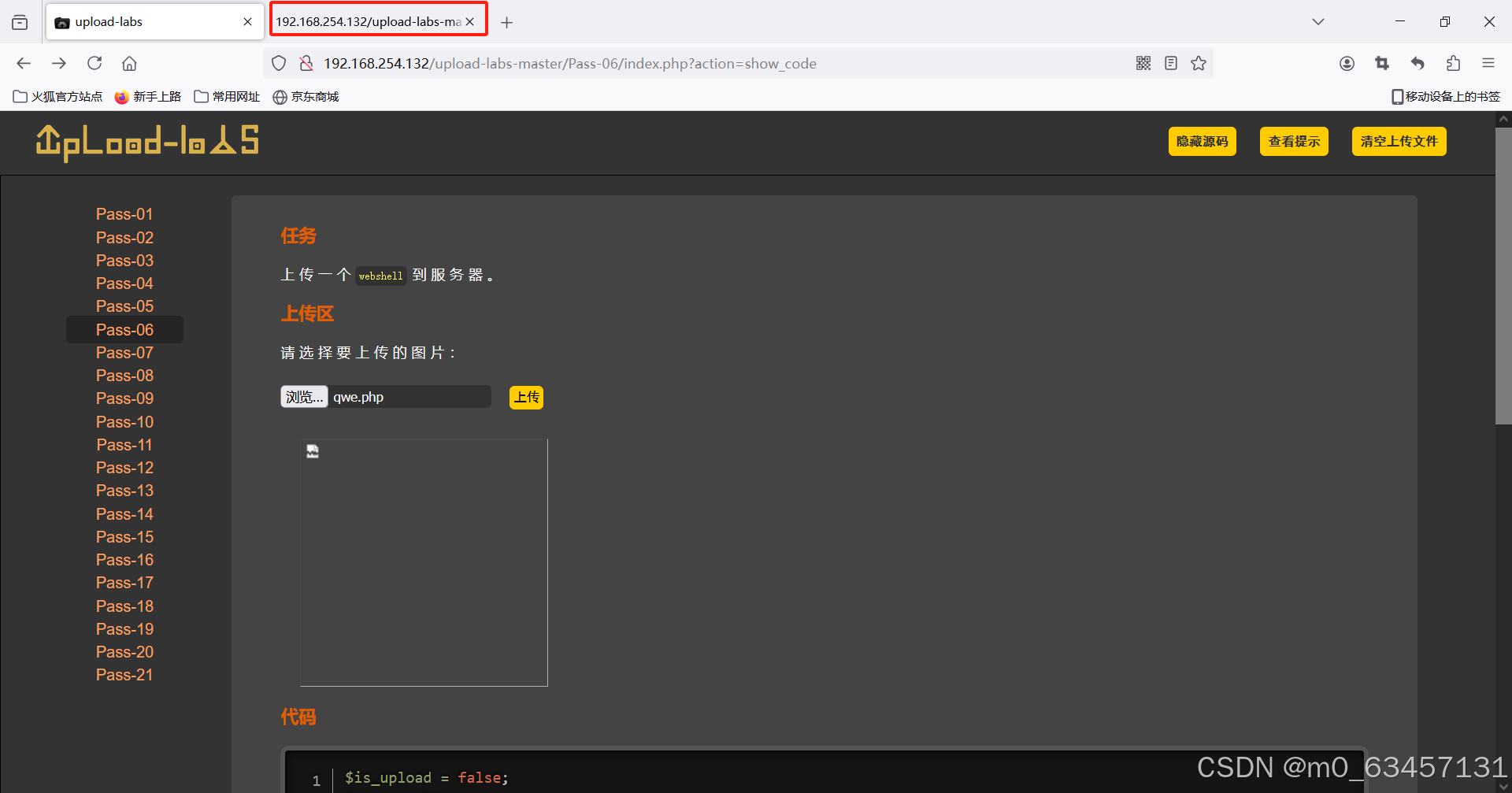Open Pass-21 in the sidebar
The image size is (1512, 793).
(124, 675)
